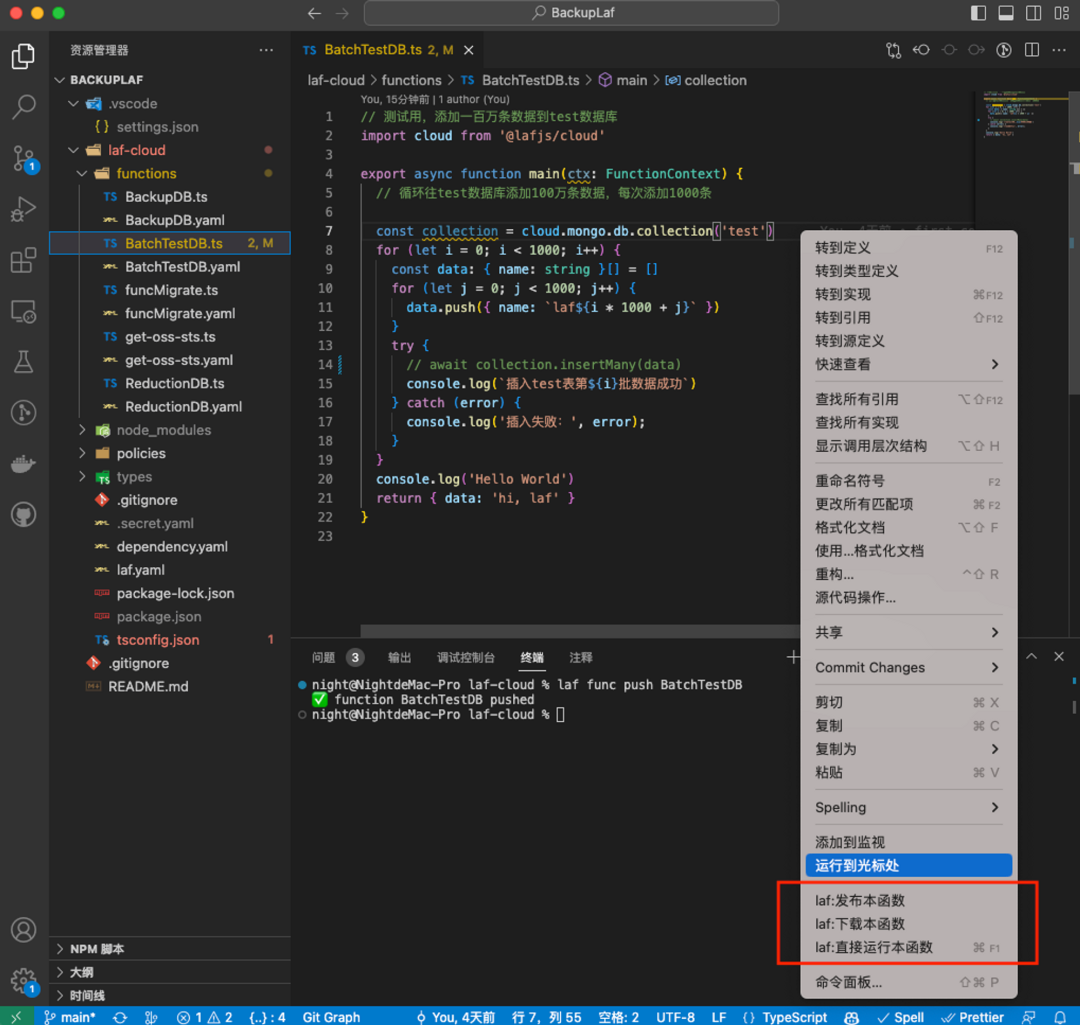
Task: Open Explorer panel more actions ellipsis
Action: tap(266, 50)
